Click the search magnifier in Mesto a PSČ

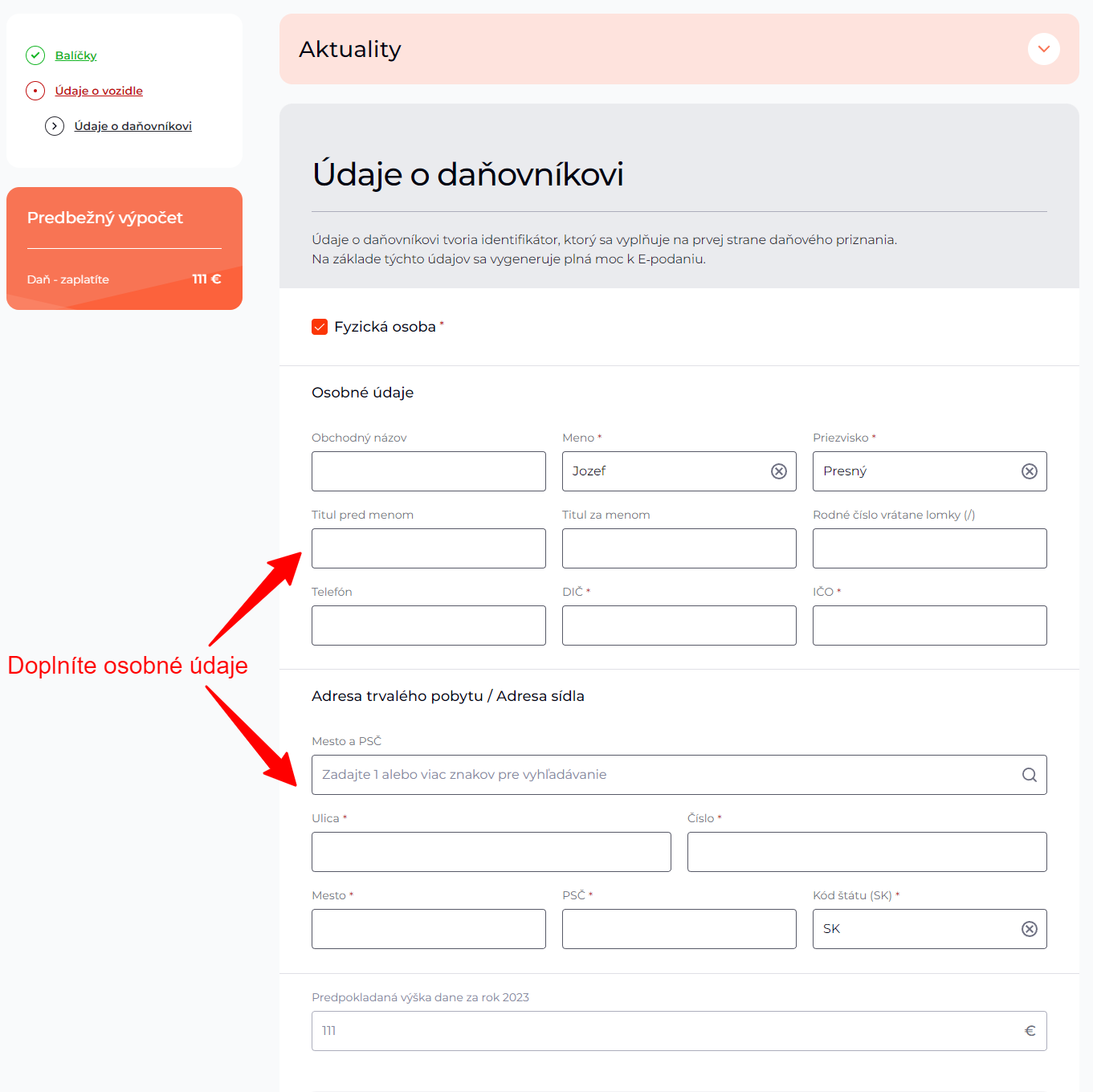point(1030,775)
